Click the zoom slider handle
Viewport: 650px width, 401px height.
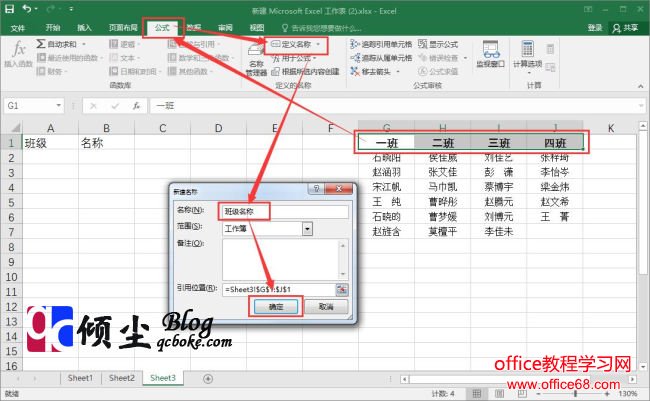click(x=575, y=394)
